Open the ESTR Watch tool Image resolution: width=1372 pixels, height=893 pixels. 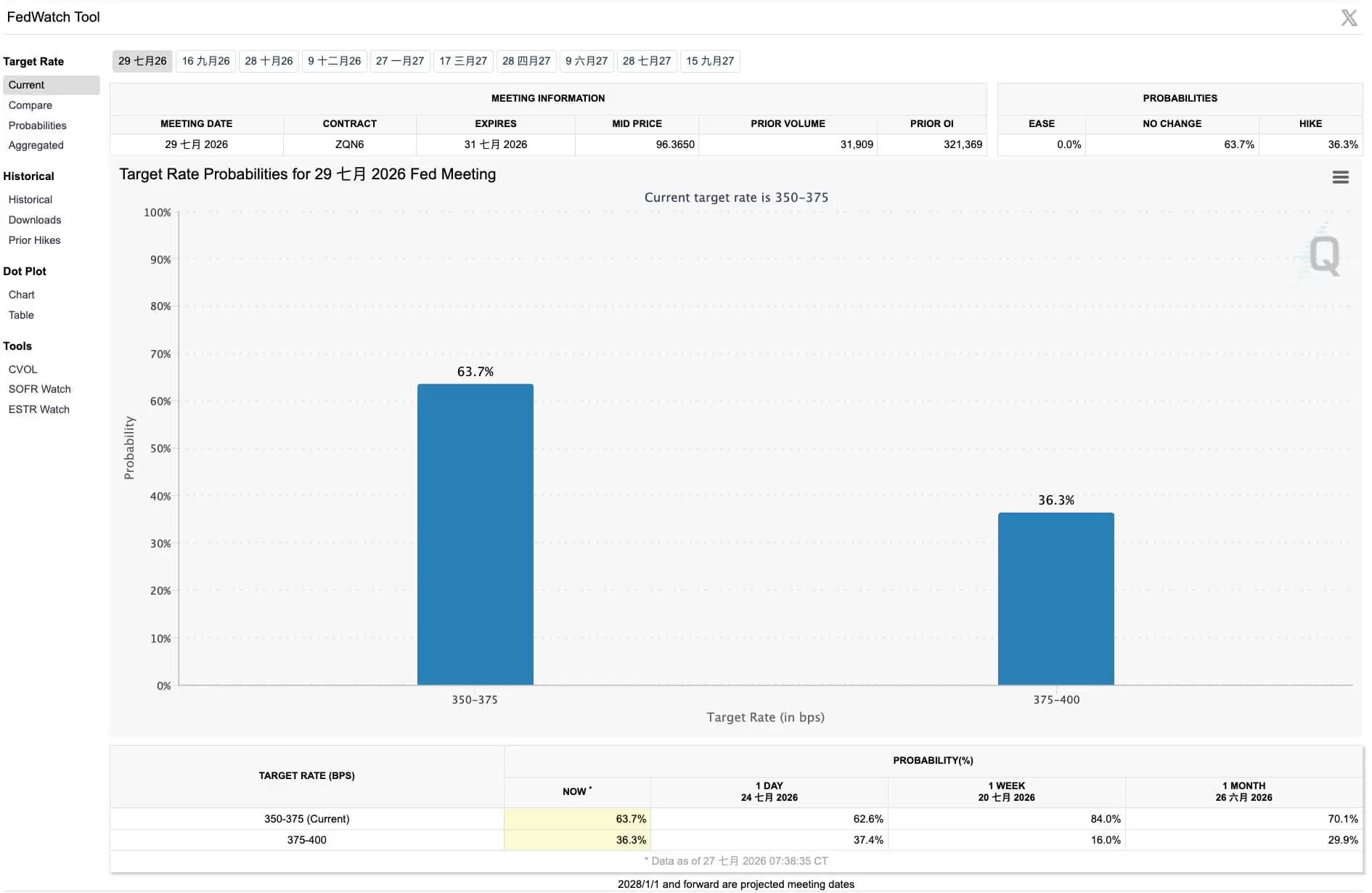[38, 409]
